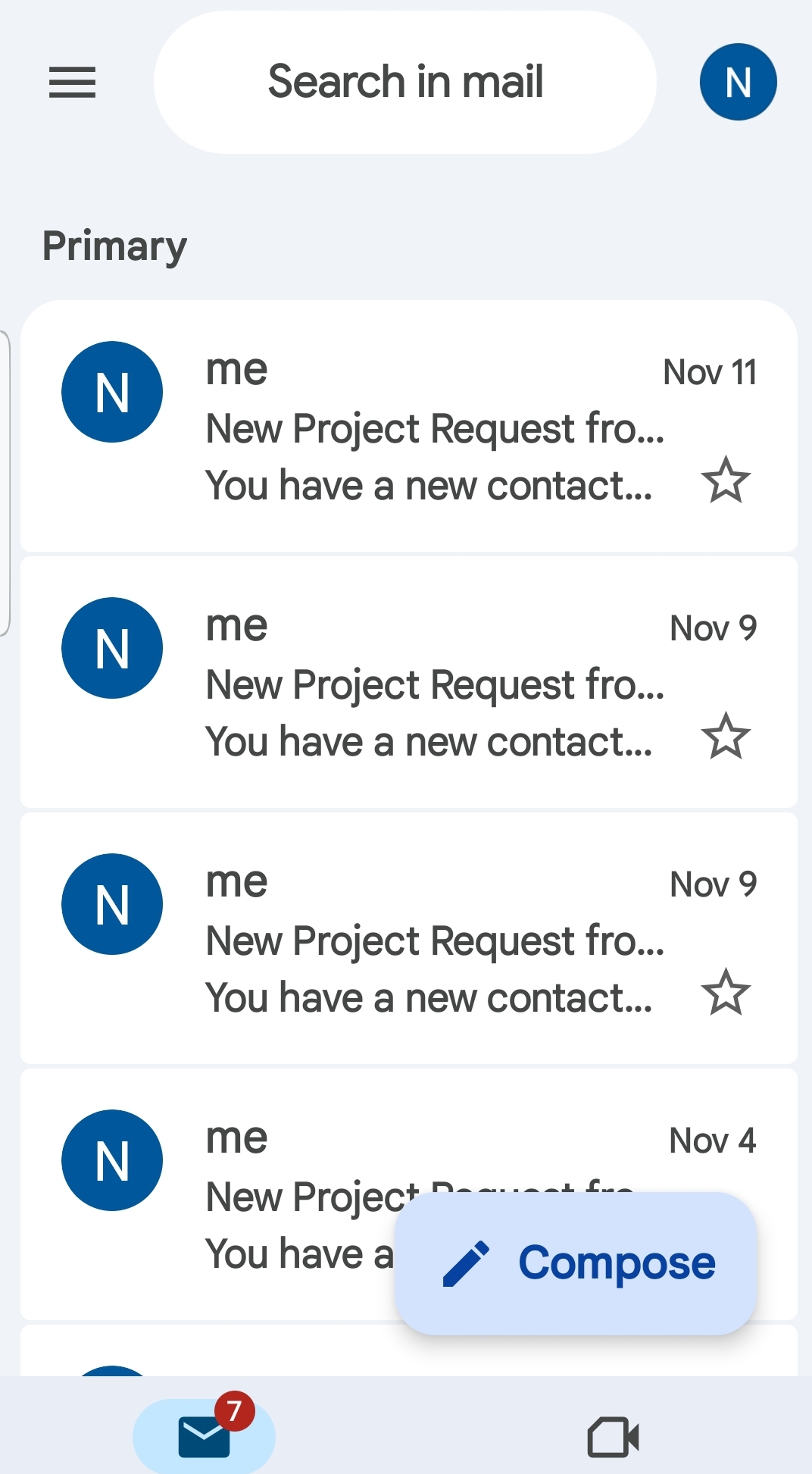Select sender avatar of second Nov 9 email

pyautogui.click(x=112, y=904)
